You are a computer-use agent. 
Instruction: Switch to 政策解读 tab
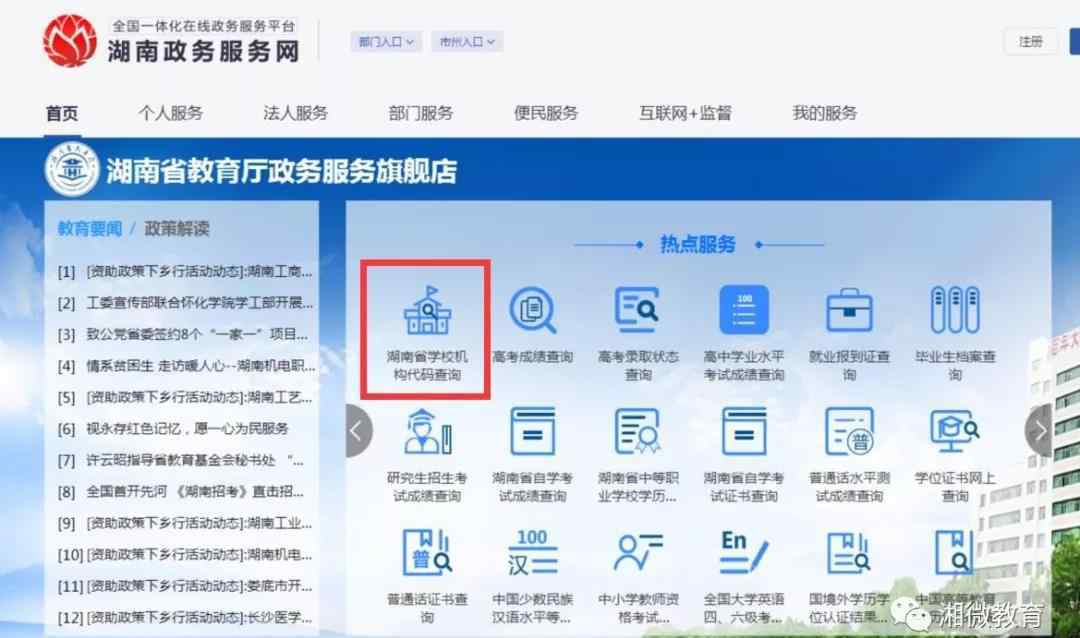tap(176, 229)
